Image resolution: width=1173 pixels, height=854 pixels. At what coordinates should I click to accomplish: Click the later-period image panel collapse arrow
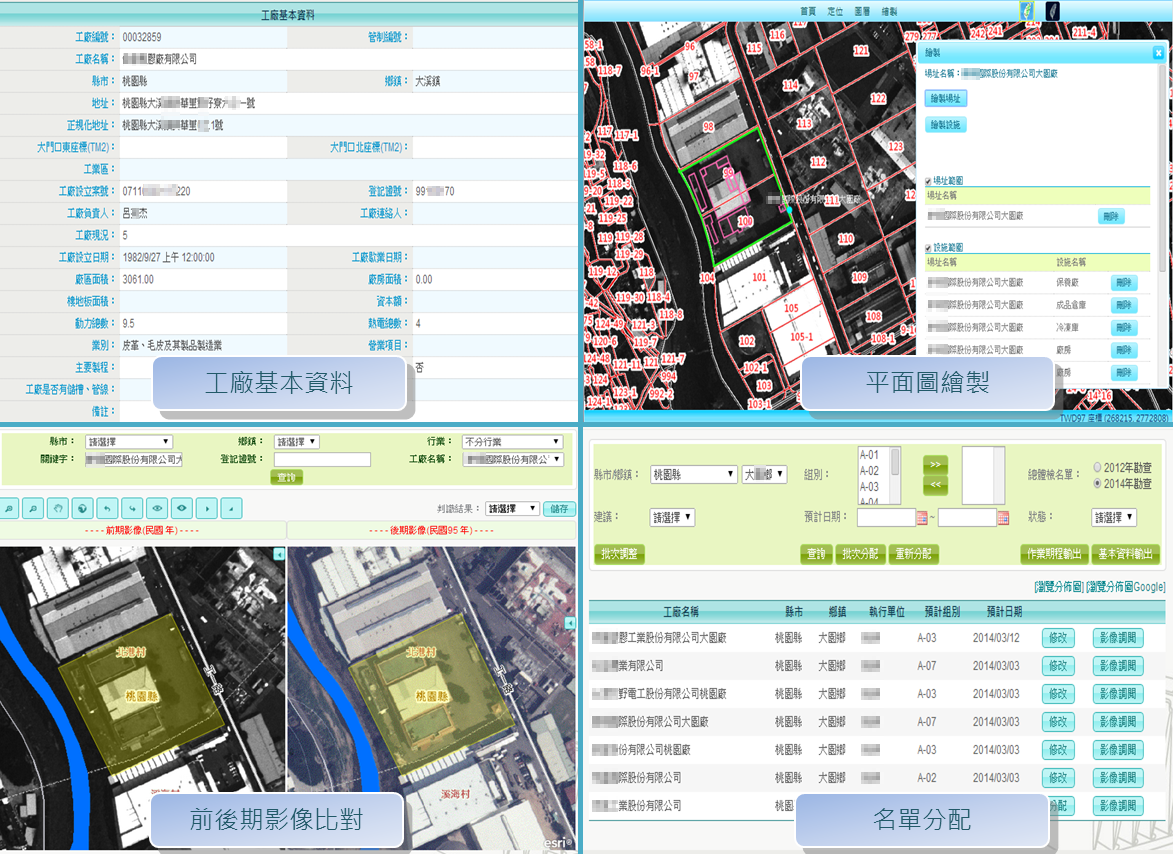point(570,623)
